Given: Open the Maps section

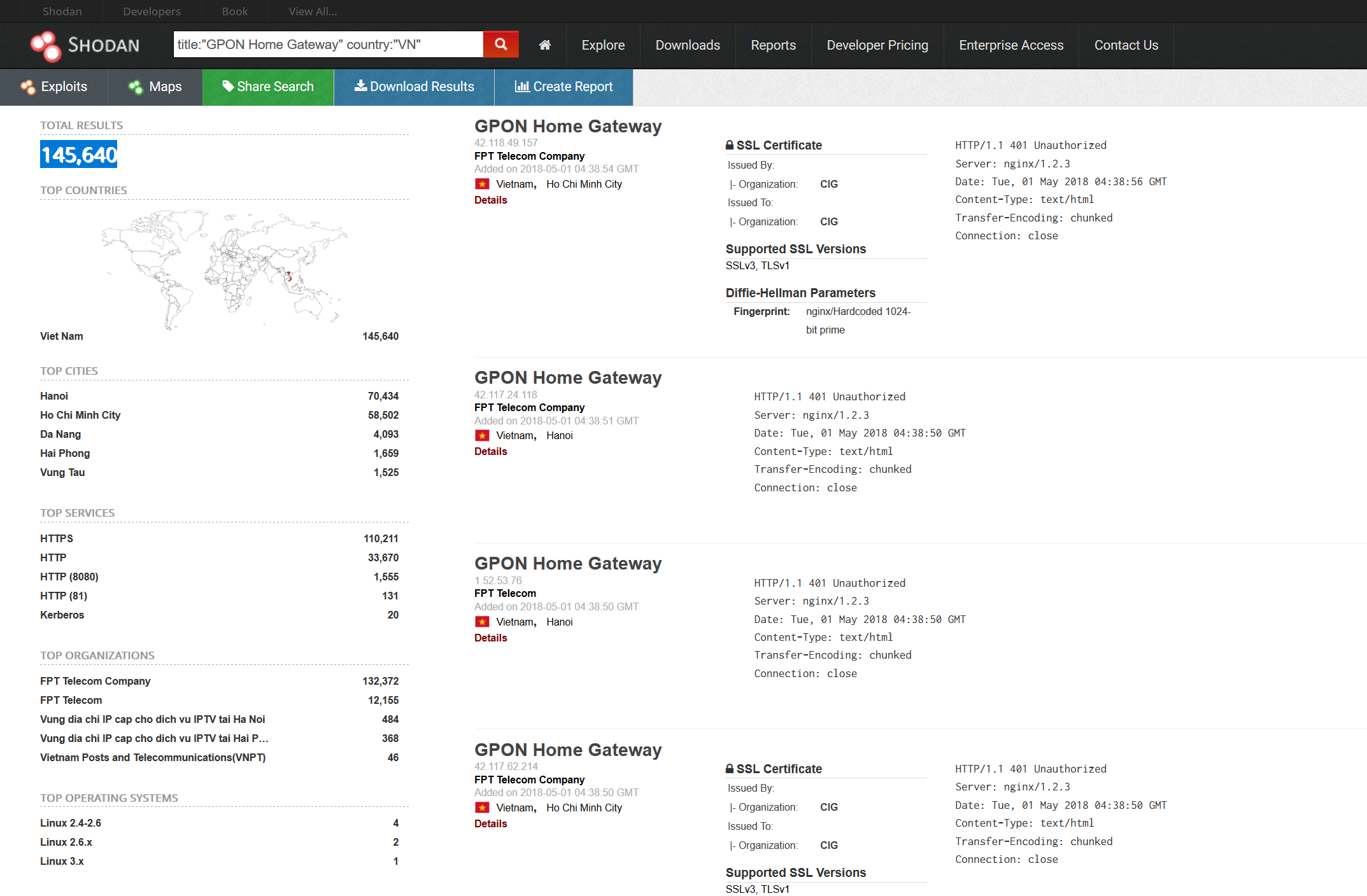Looking at the screenshot, I should (x=155, y=87).
